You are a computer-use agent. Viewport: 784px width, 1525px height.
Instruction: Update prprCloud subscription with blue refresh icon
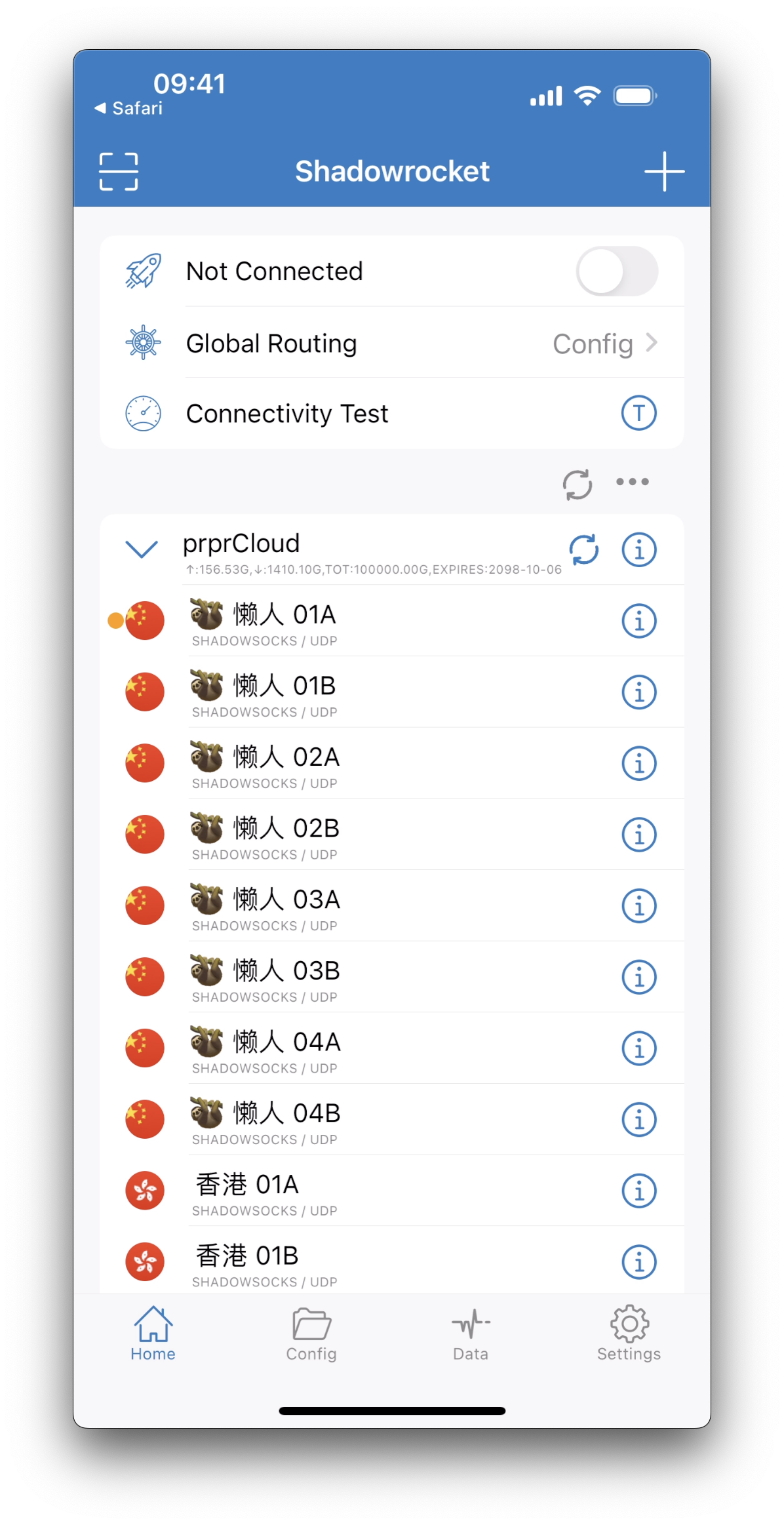point(583,549)
